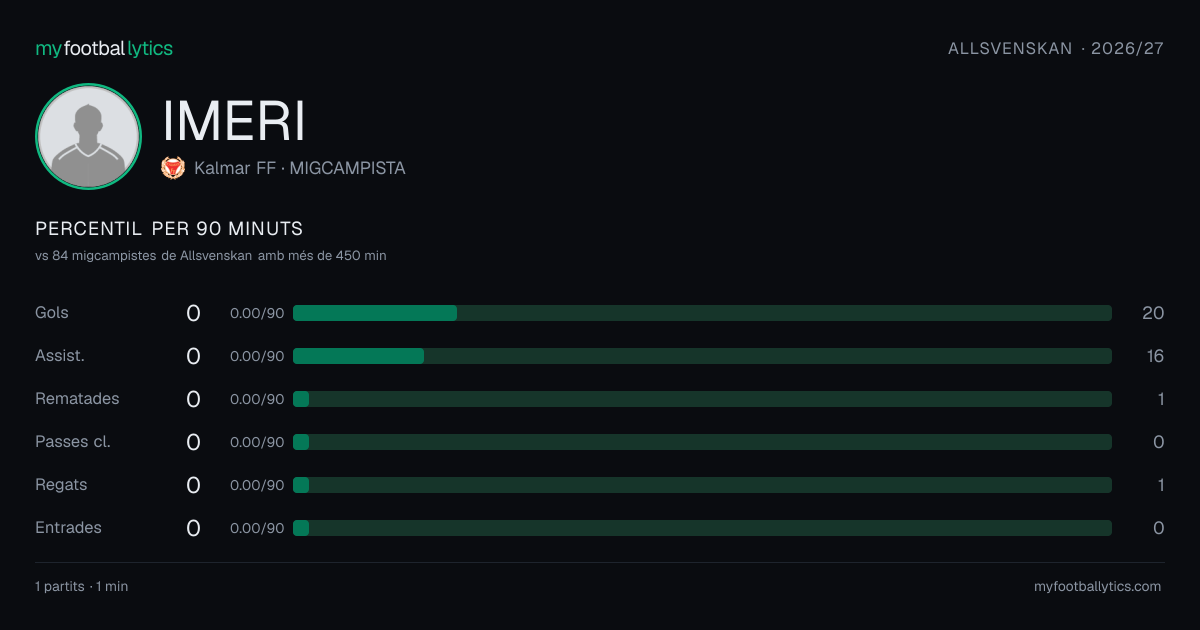Click the Passes cl. percentile bar
Viewport: 1200px width, 630px height.
(702, 442)
